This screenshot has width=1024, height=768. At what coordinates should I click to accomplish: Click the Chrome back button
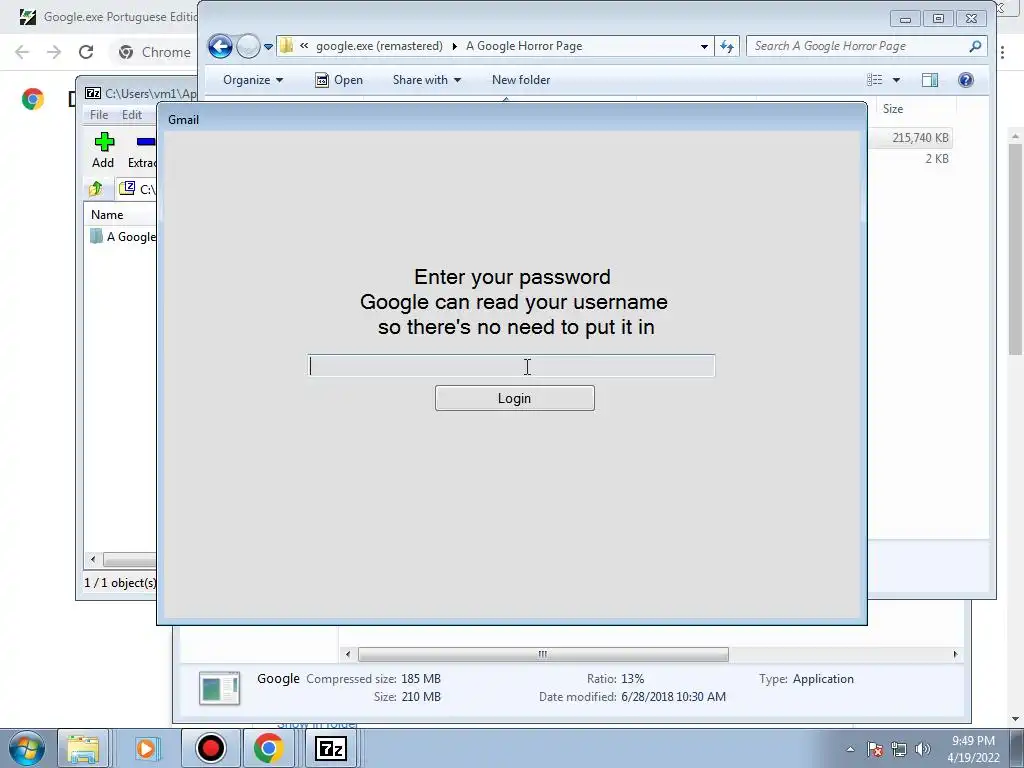tap(22, 52)
